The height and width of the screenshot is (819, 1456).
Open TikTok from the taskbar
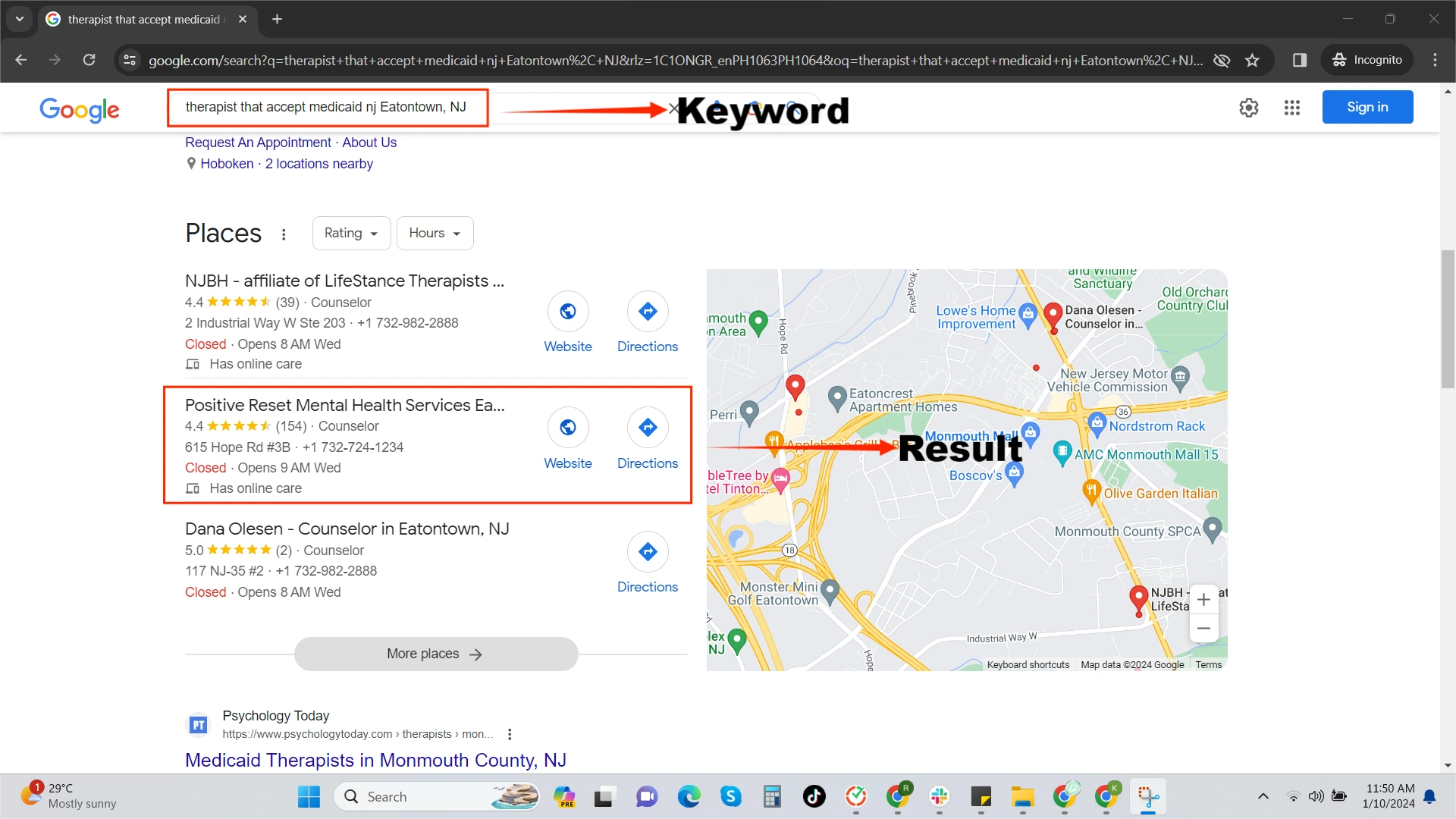coord(814,796)
